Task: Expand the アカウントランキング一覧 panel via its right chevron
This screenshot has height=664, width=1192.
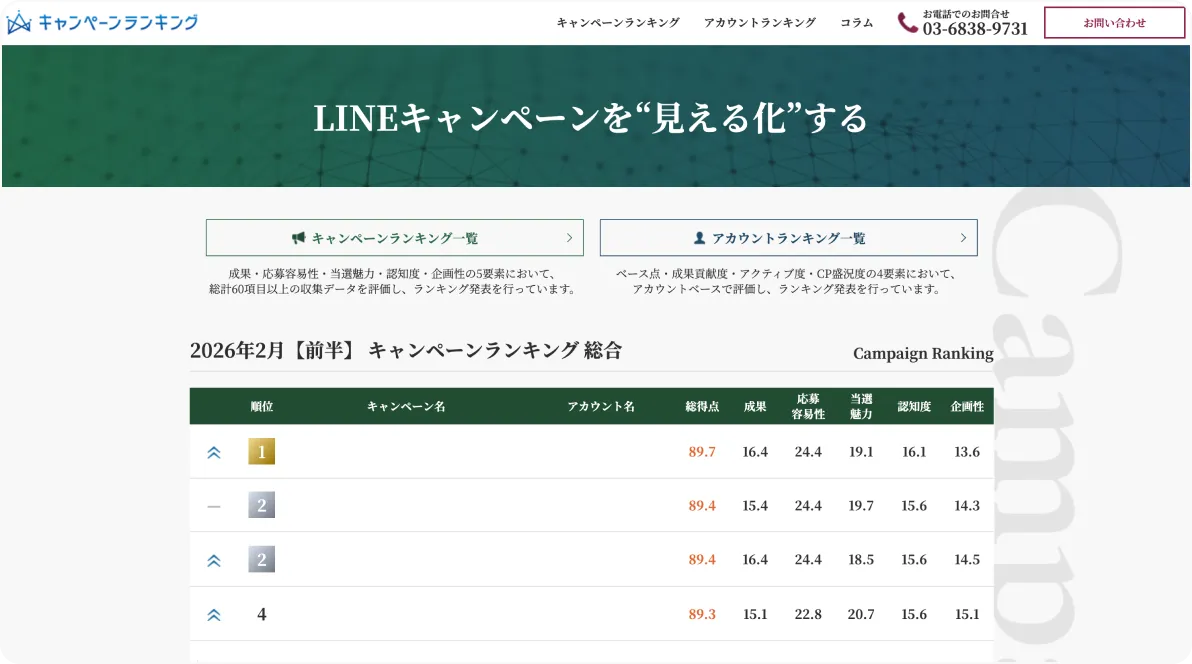Action: pyautogui.click(x=962, y=237)
